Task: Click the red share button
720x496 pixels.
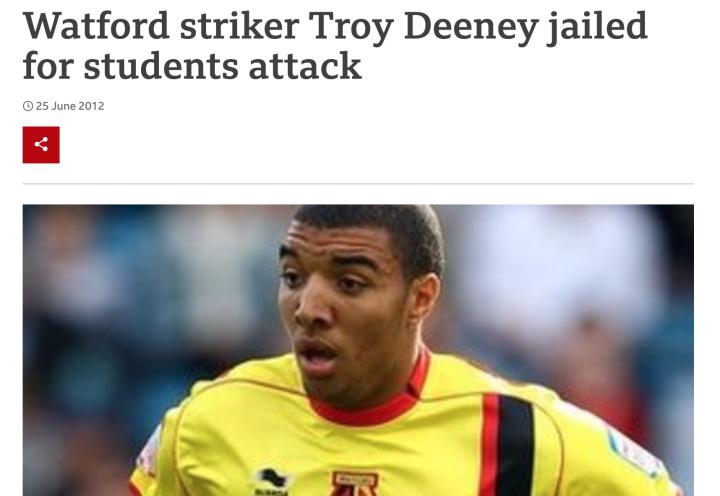Action: (x=41, y=145)
